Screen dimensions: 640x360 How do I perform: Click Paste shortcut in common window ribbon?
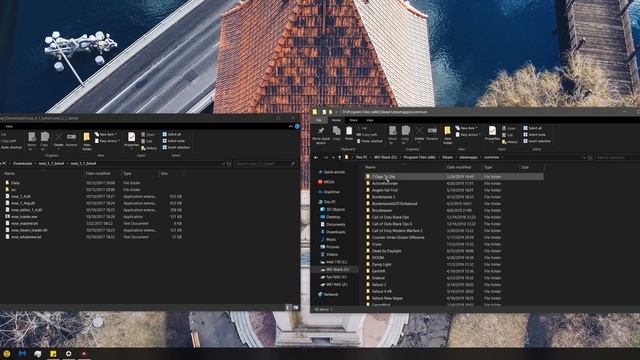(369, 141)
